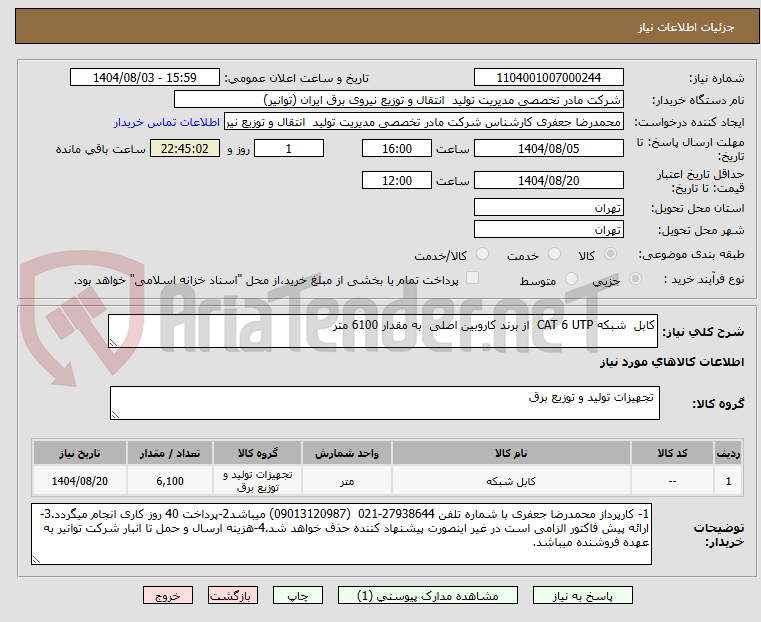Screen dimensions: 761x622
Task: Click the countdown timer 22:45:02 field
Action: [184, 148]
